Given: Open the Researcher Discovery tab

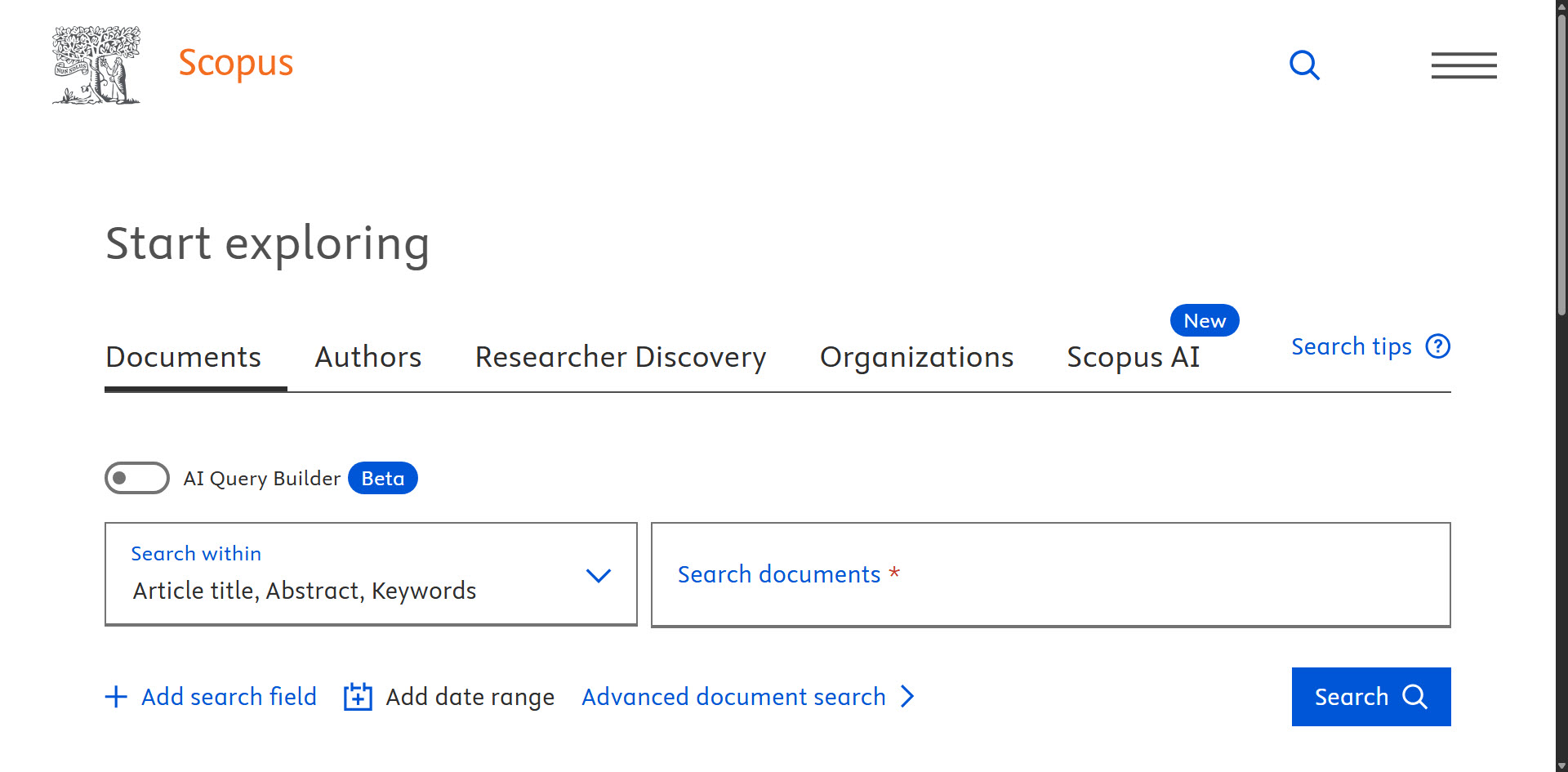Looking at the screenshot, I should (621, 357).
